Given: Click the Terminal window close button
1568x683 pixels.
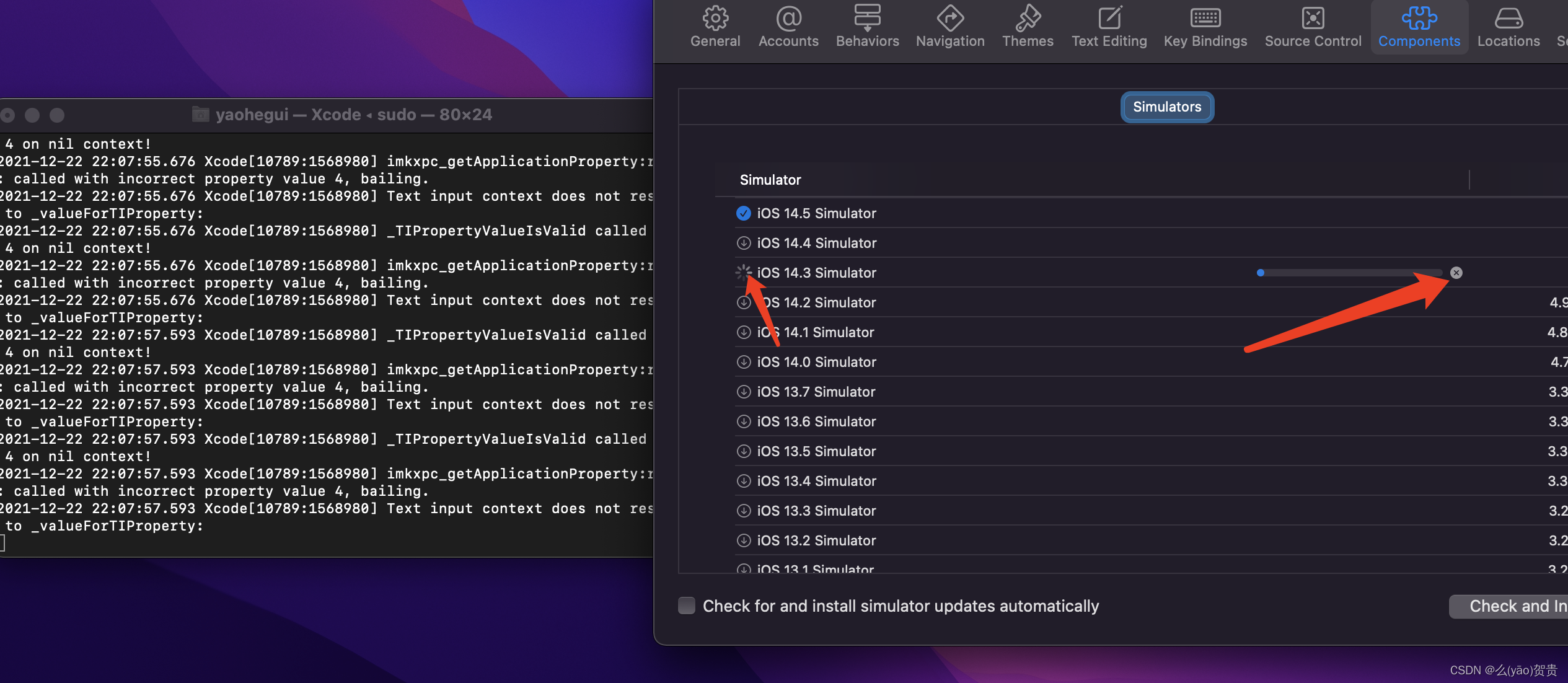Looking at the screenshot, I should coord(7,115).
